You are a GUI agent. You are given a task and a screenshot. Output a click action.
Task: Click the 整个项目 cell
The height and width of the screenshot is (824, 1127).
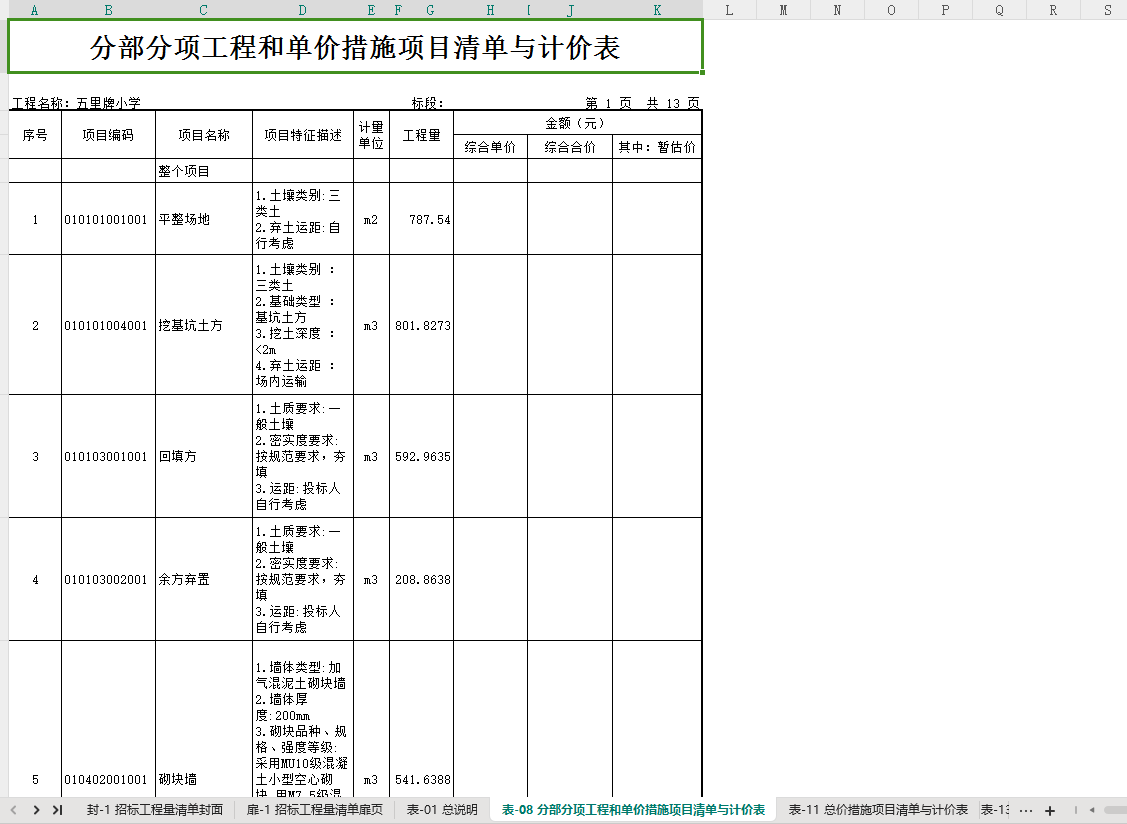pos(203,171)
